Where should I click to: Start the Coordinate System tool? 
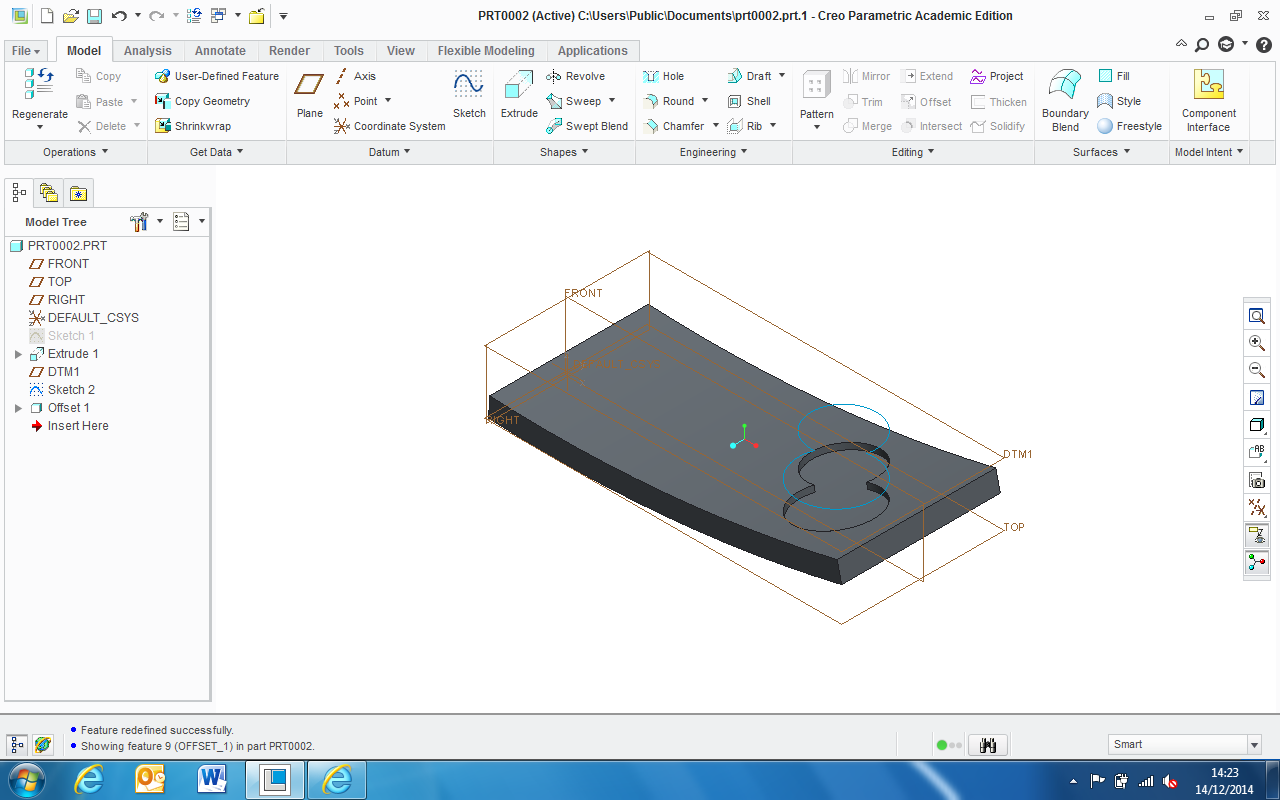[389, 126]
